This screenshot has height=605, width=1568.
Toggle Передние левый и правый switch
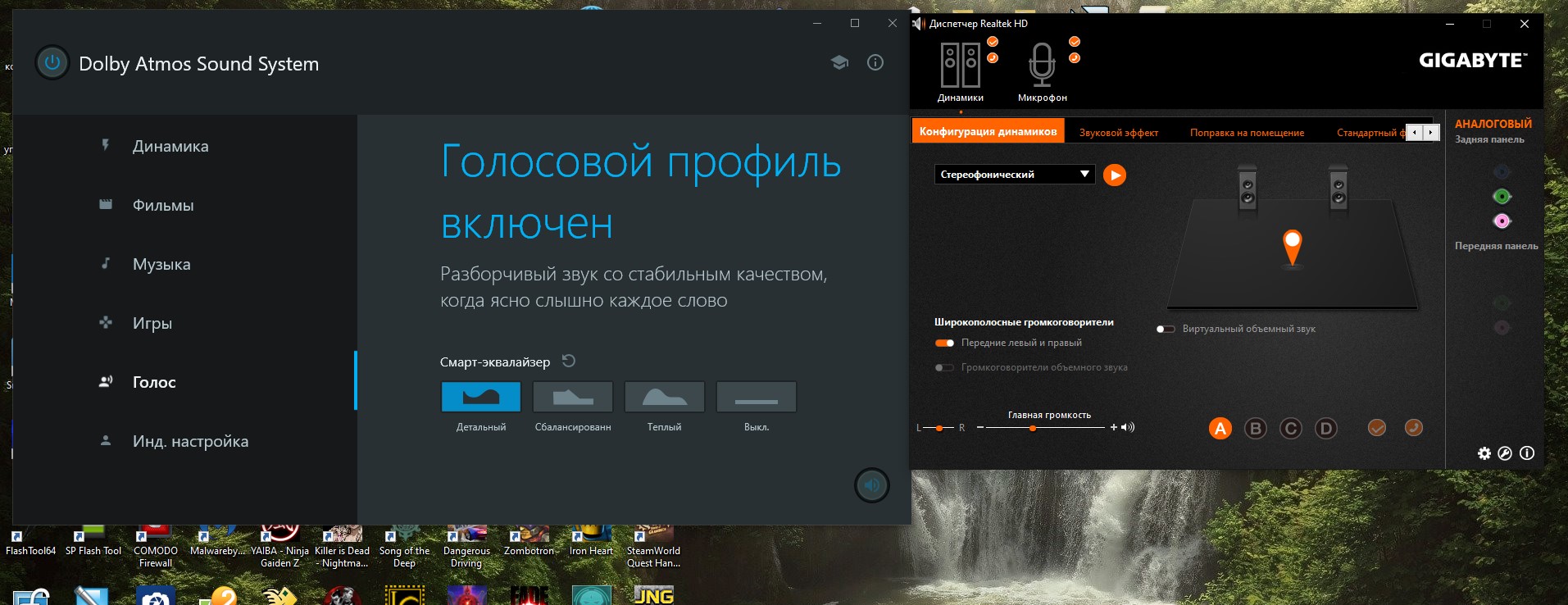944,343
